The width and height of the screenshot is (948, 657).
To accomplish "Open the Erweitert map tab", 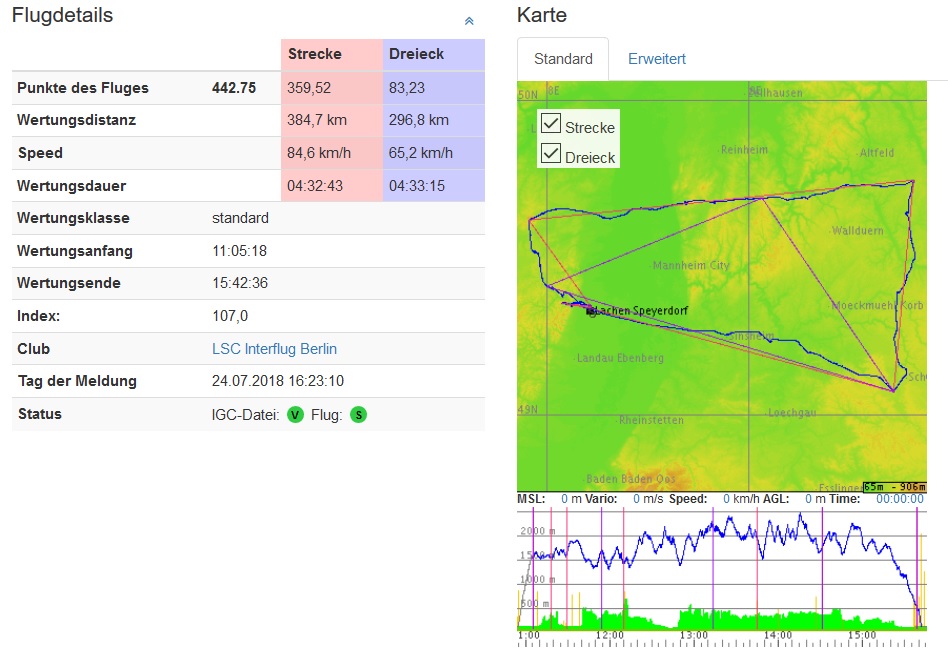I will pyautogui.click(x=657, y=59).
